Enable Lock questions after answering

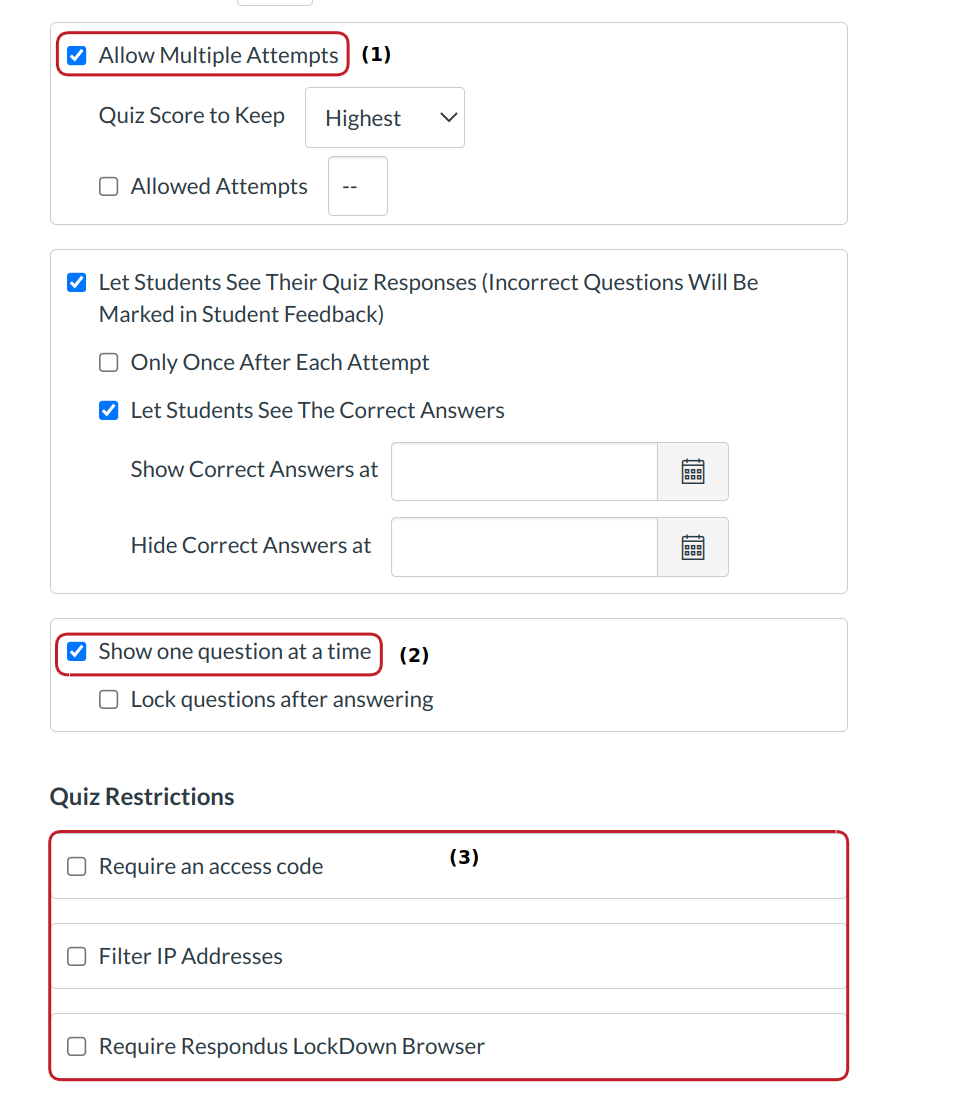109,700
